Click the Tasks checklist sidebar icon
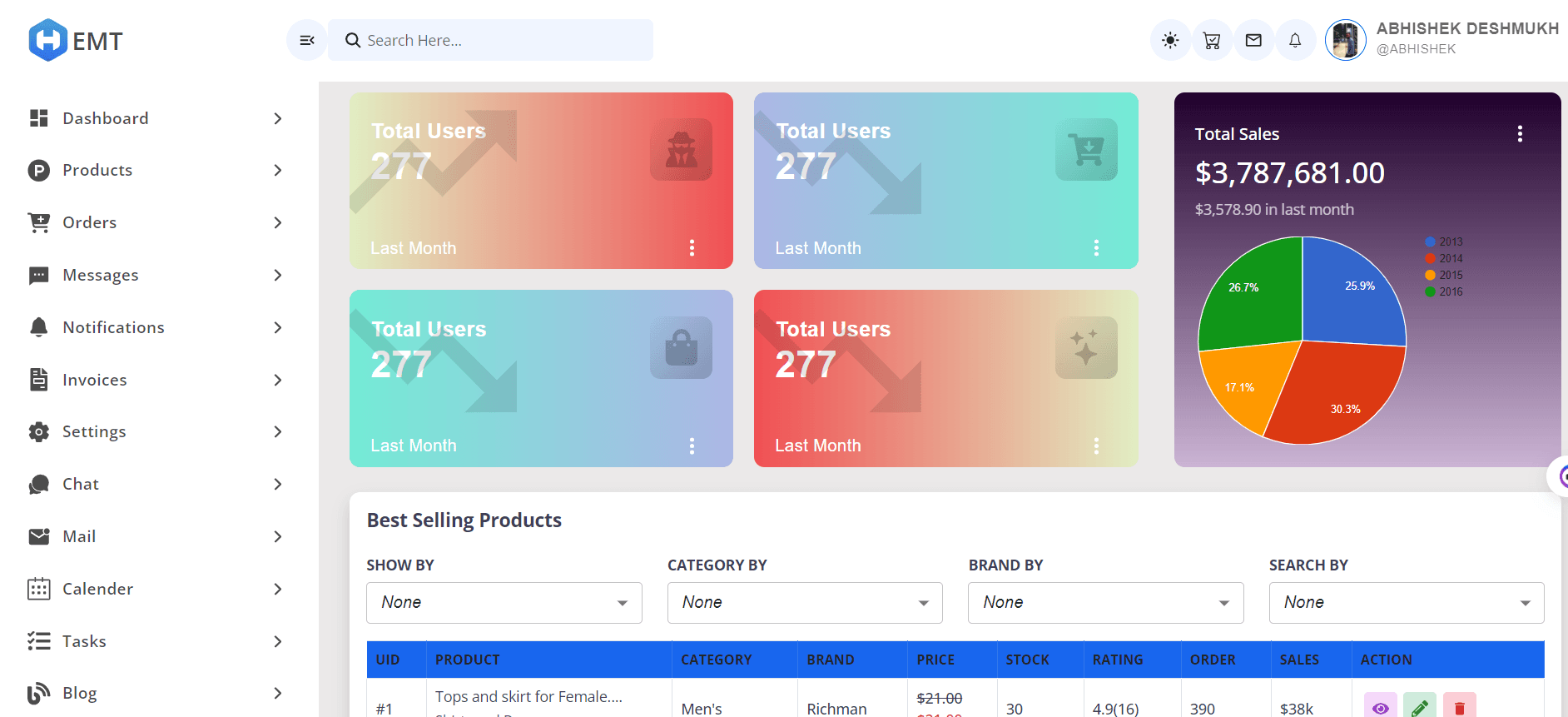The width and height of the screenshot is (1568, 717). pos(39,641)
